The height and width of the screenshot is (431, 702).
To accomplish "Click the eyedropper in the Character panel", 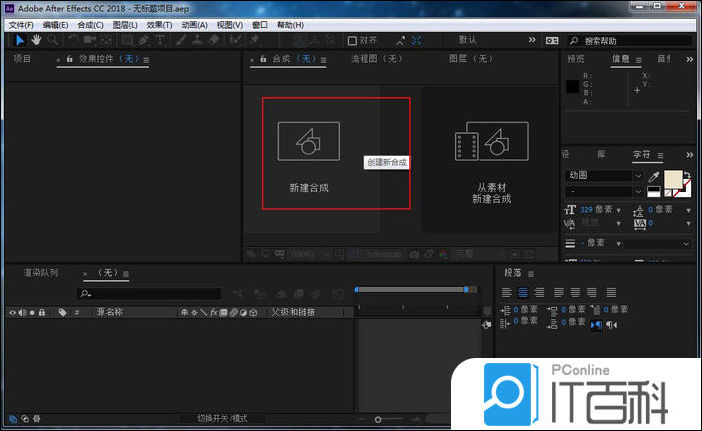I will point(653,176).
